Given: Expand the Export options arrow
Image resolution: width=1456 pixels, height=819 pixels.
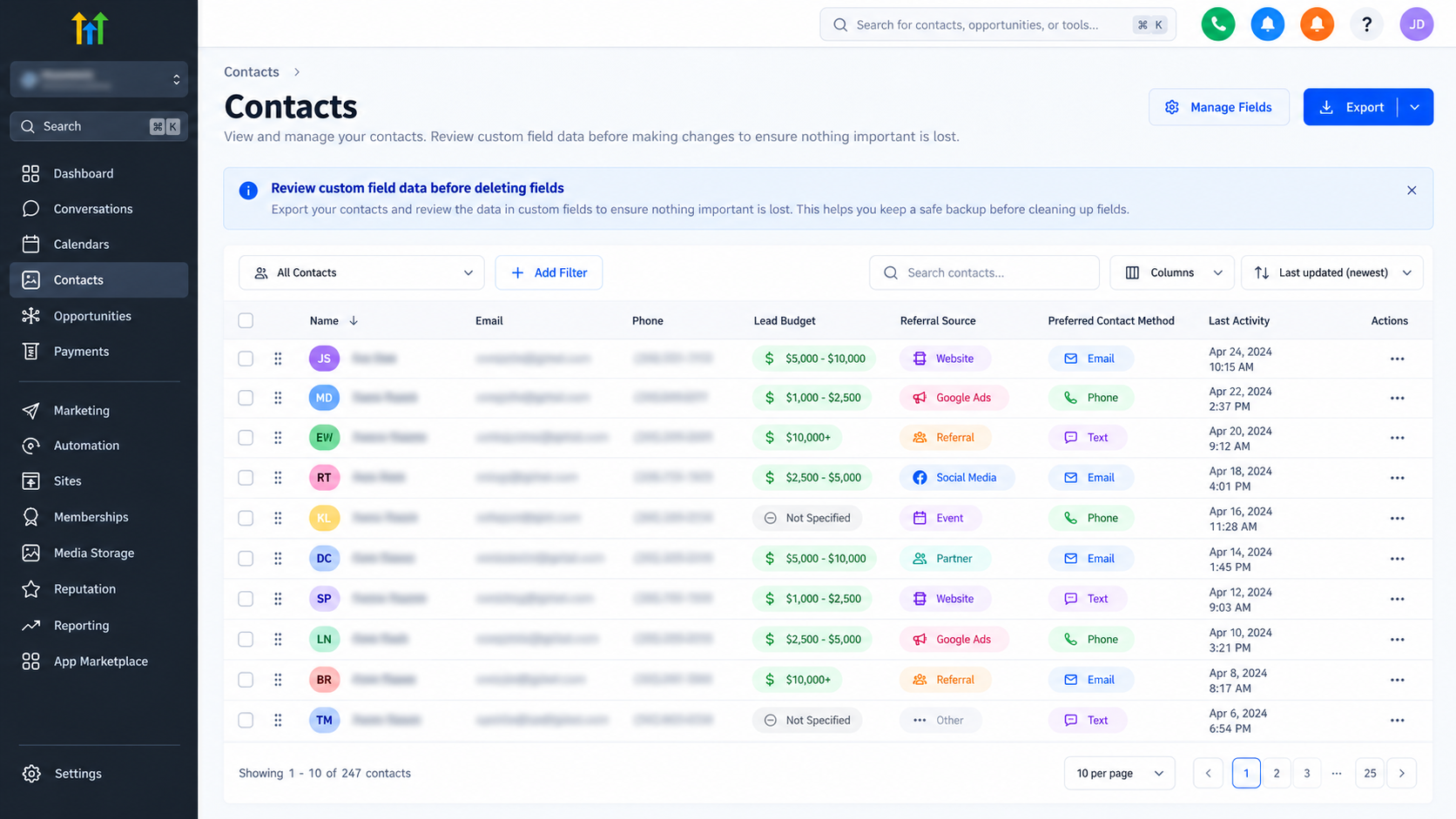Looking at the screenshot, I should pyautogui.click(x=1415, y=107).
